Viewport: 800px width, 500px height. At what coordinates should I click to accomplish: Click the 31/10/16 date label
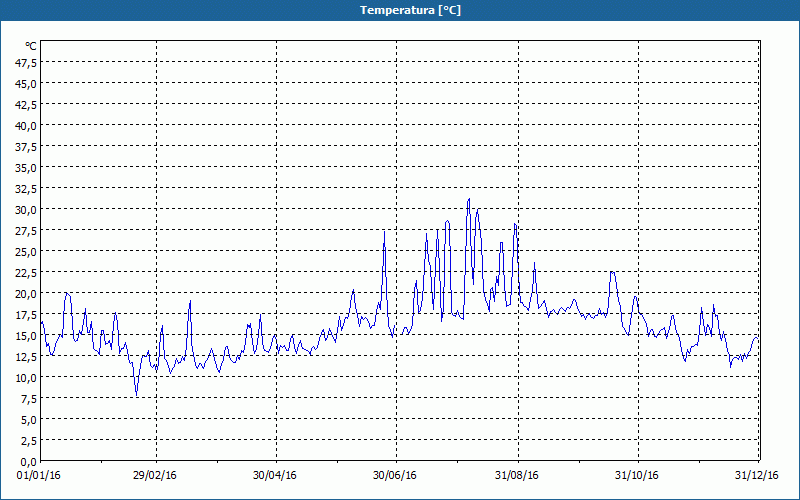coord(636,476)
